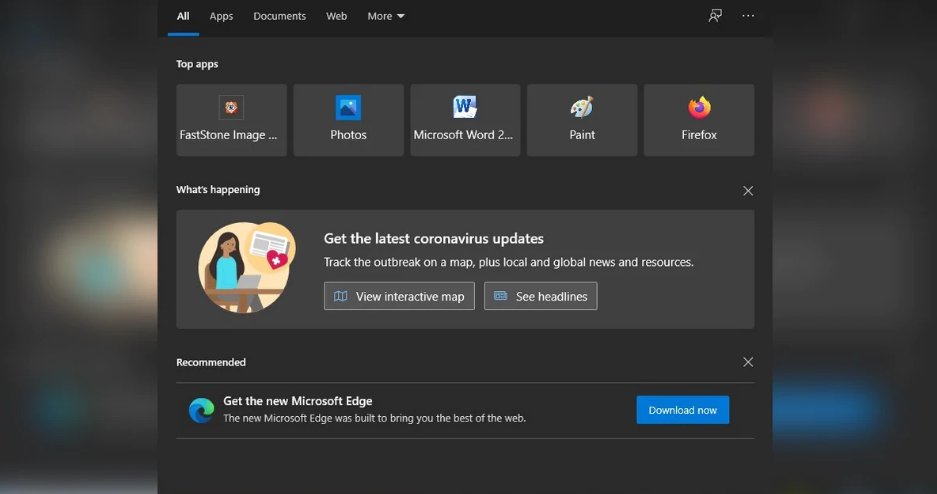Open Firefox from top apps
The height and width of the screenshot is (494, 937).
tap(699, 120)
